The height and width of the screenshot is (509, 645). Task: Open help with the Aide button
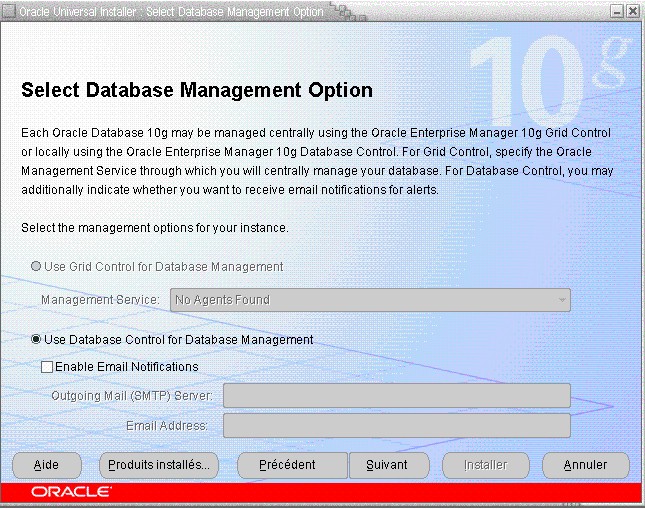pyautogui.click(x=47, y=465)
